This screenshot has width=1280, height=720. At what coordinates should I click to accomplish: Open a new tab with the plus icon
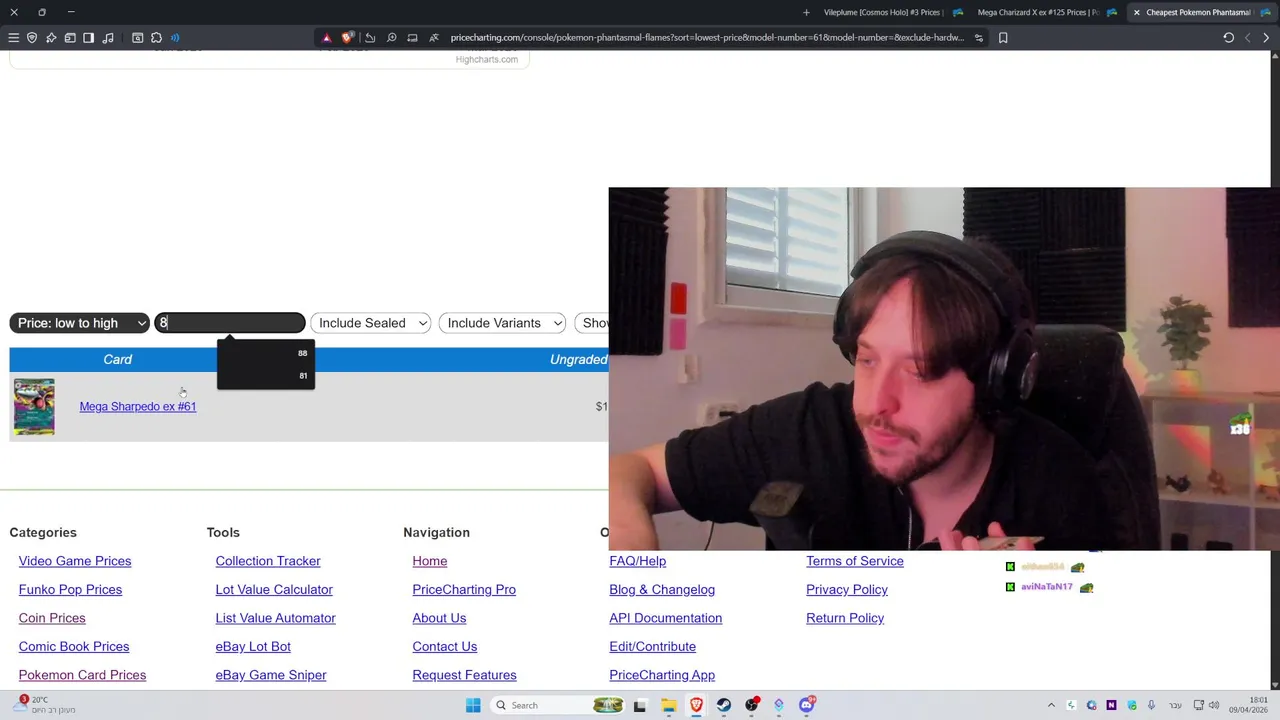pyautogui.click(x=806, y=12)
